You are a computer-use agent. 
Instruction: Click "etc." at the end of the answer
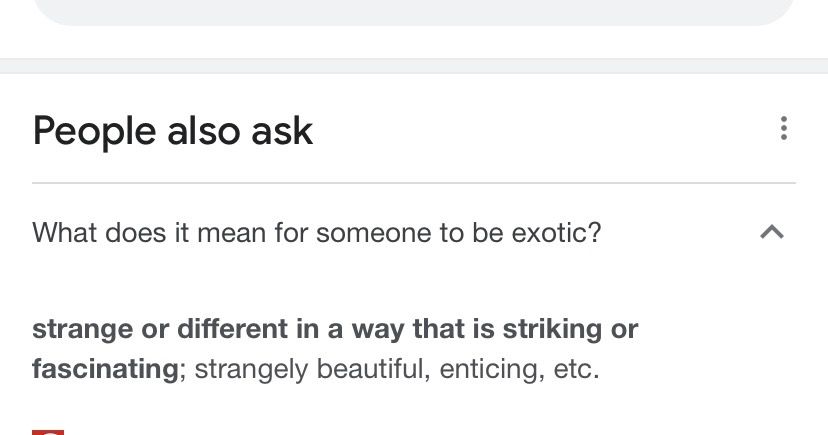click(x=576, y=369)
